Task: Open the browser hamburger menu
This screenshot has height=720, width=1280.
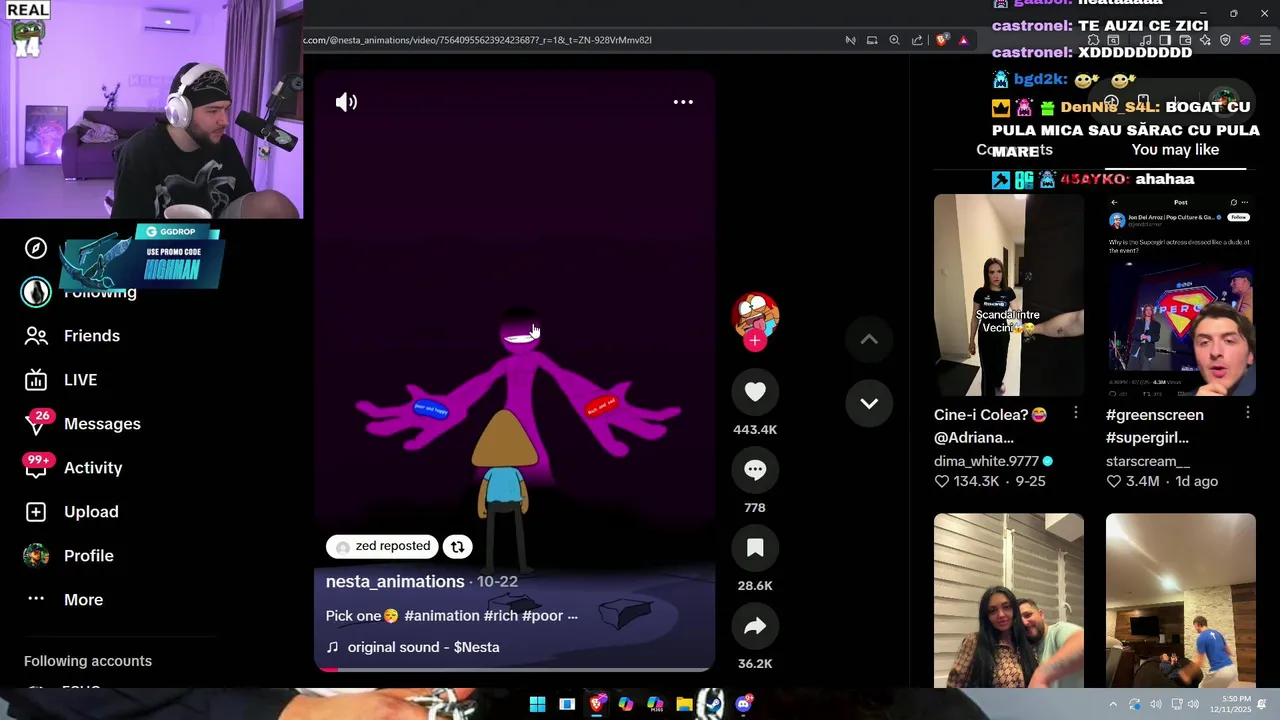Action: [x=1265, y=40]
